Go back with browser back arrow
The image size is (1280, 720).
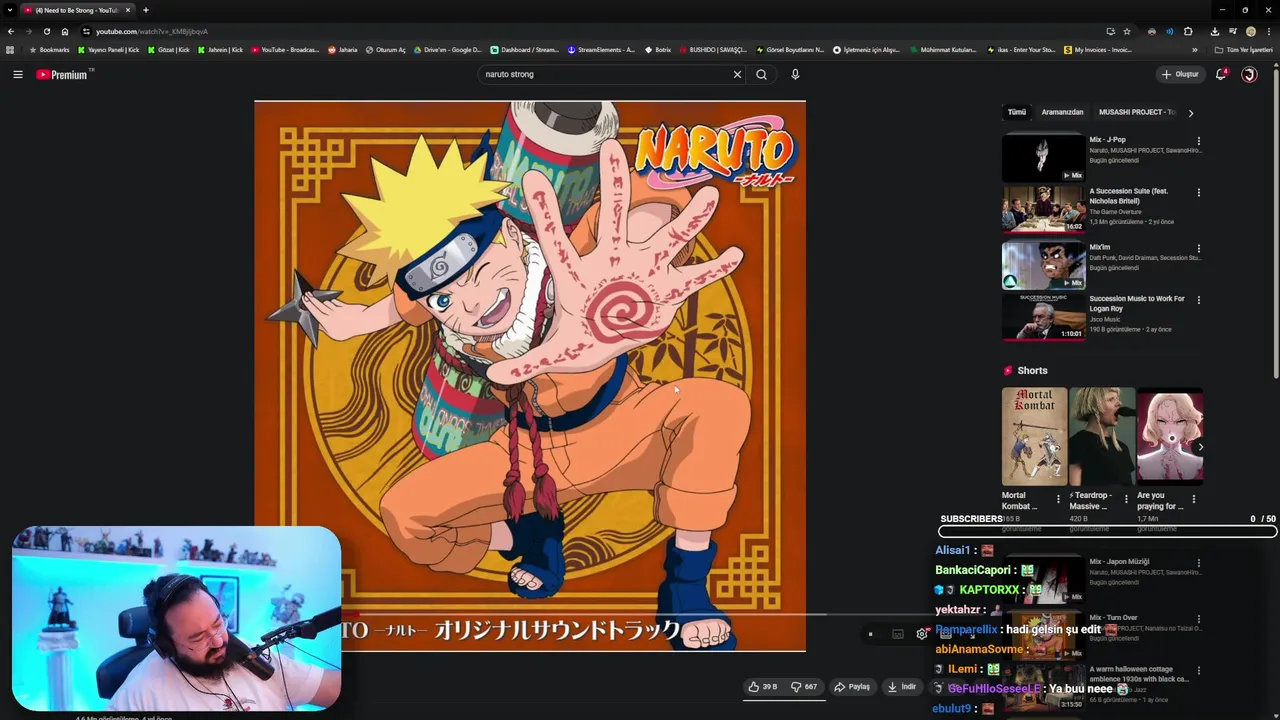click(11, 31)
